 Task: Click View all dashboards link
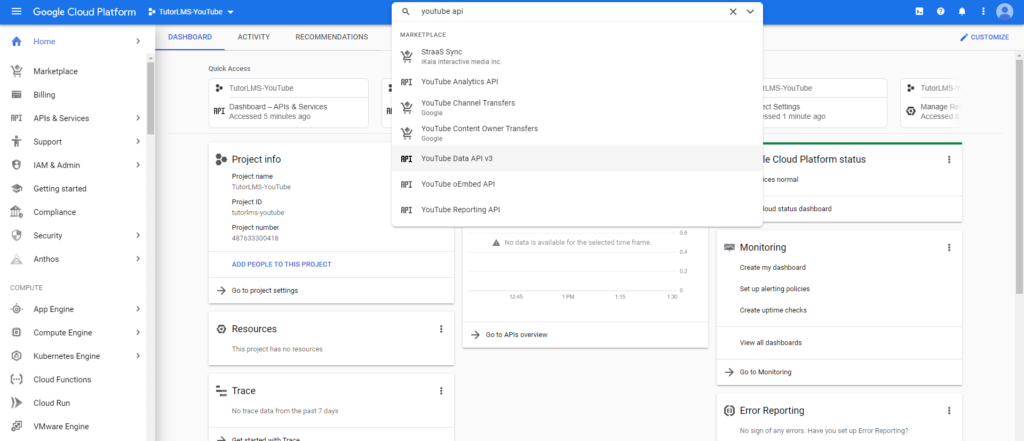click(771, 342)
